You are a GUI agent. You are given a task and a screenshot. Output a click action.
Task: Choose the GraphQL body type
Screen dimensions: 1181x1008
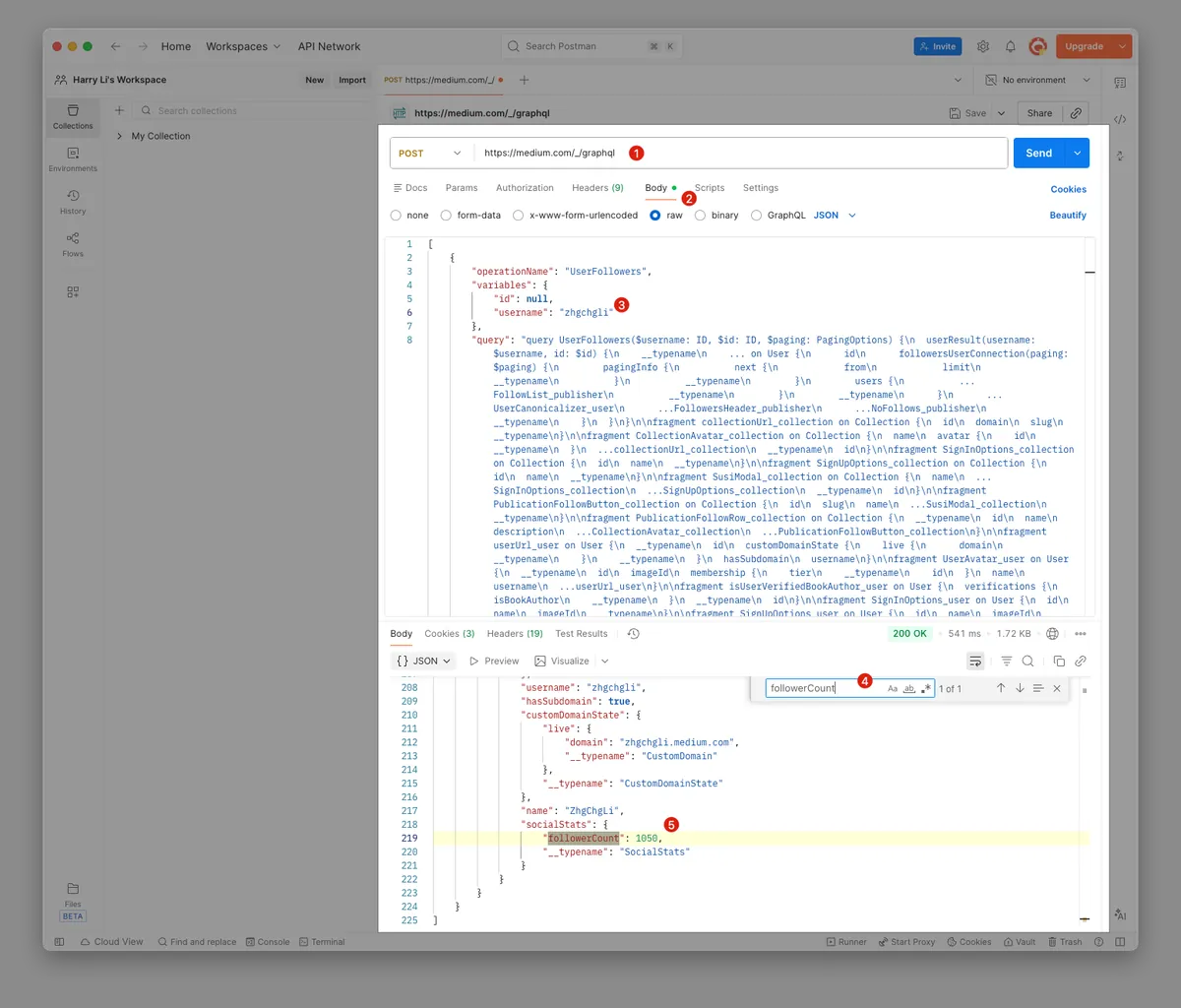757,216
